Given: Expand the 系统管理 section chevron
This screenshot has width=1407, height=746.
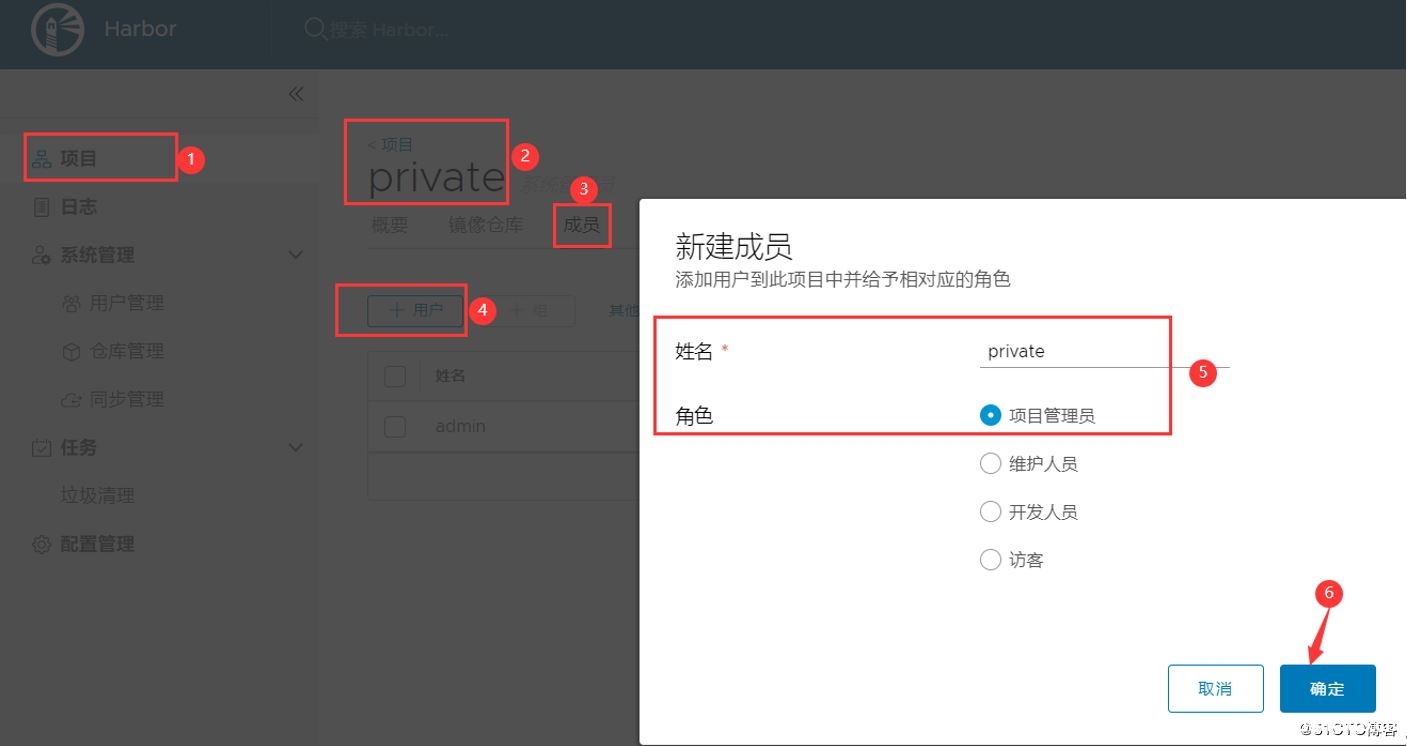Looking at the screenshot, I should tap(295, 255).
